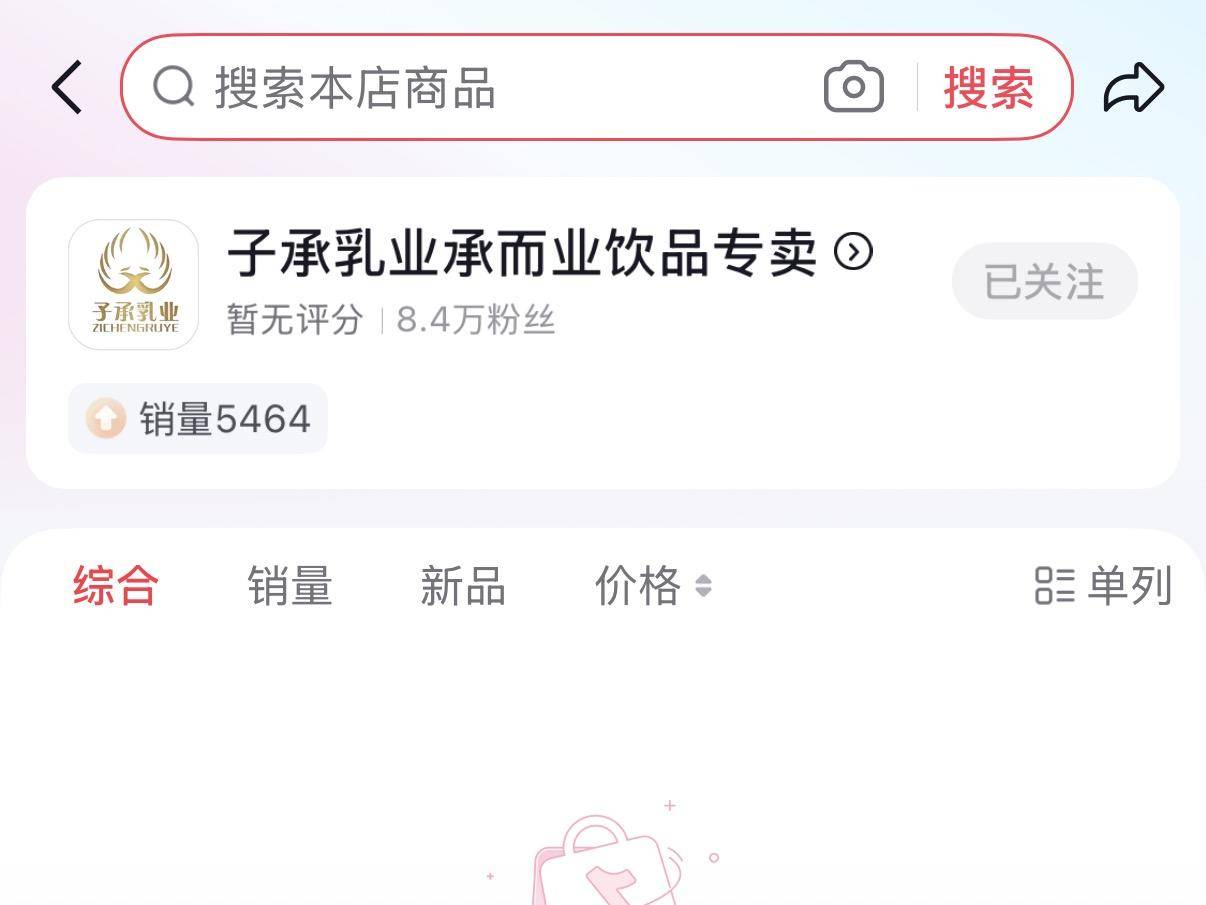Open the shop name 子承乳业承而业饮品专卖

point(522,252)
